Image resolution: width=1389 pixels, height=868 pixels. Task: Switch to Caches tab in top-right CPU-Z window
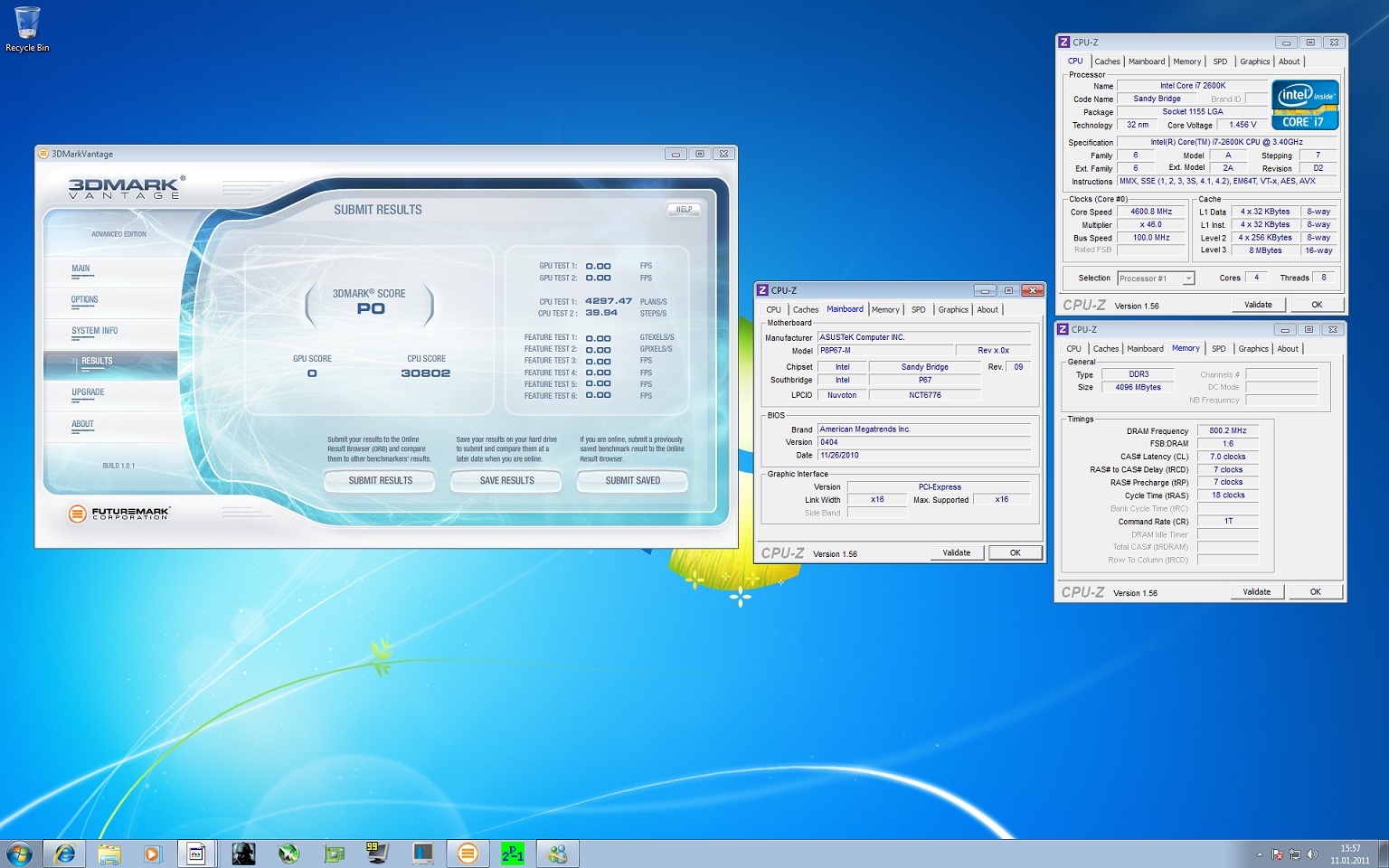pyautogui.click(x=1107, y=61)
